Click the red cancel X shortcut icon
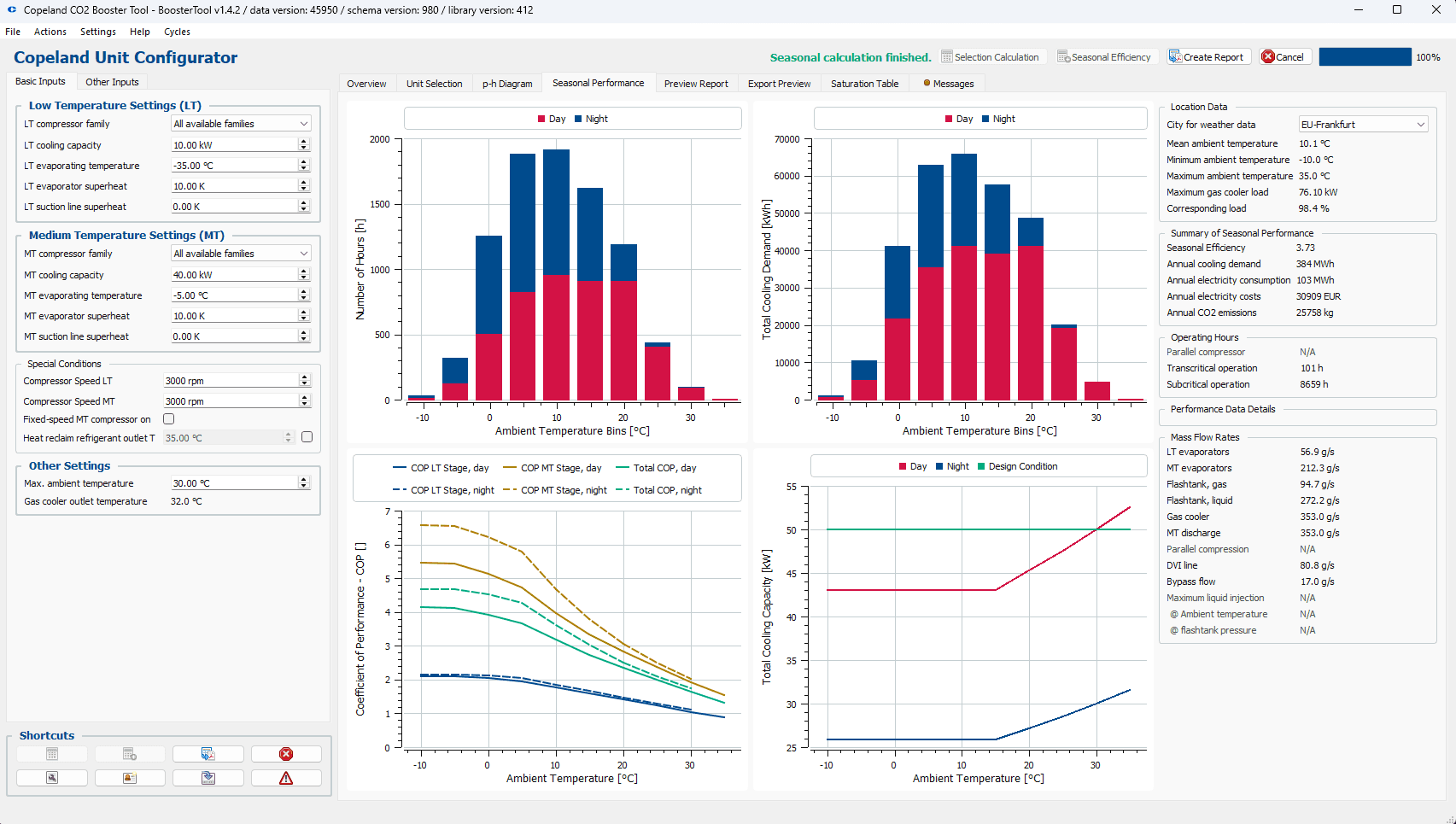1456x824 pixels. [286, 754]
